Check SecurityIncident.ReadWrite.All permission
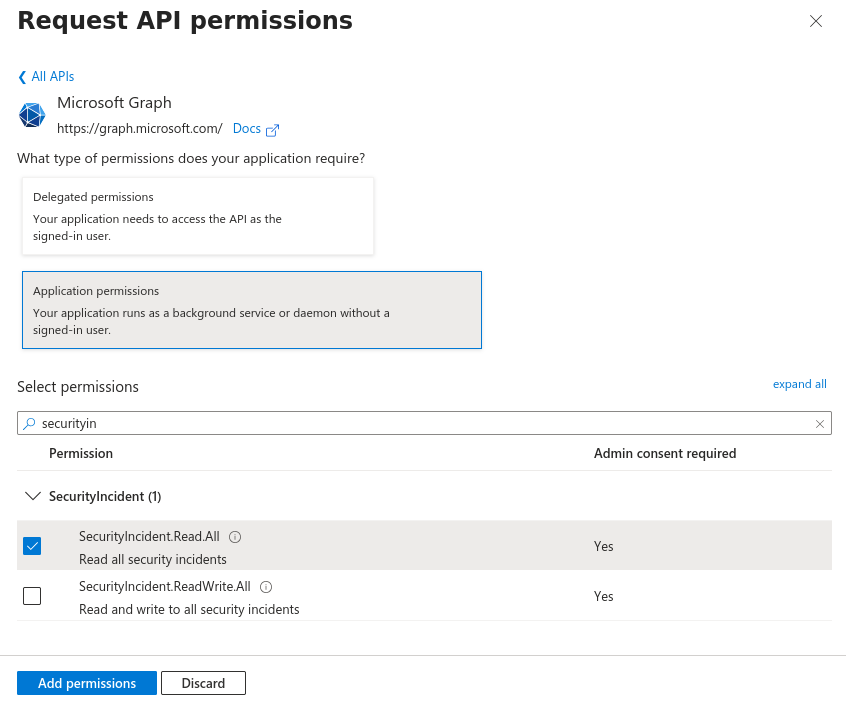Viewport: 846px width, 711px height. coord(32,596)
